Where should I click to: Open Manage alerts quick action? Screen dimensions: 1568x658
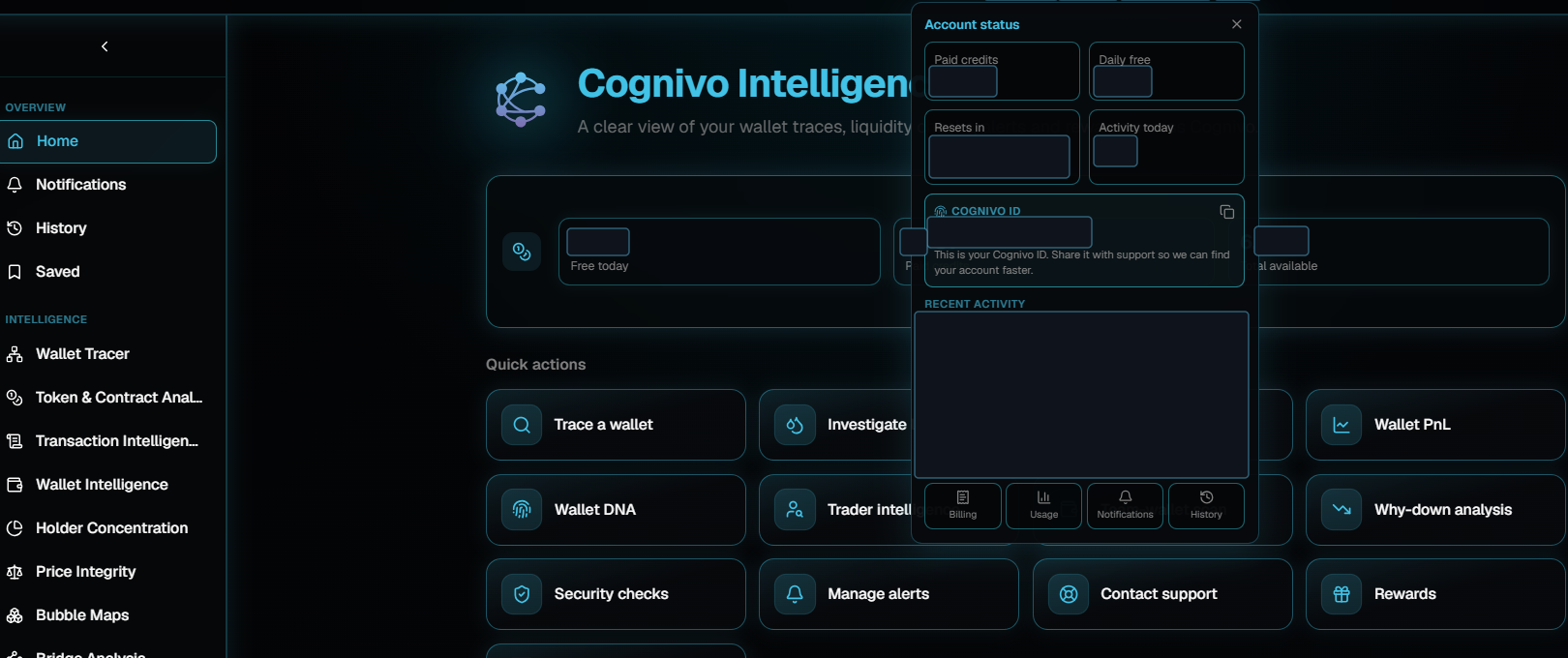pos(889,594)
